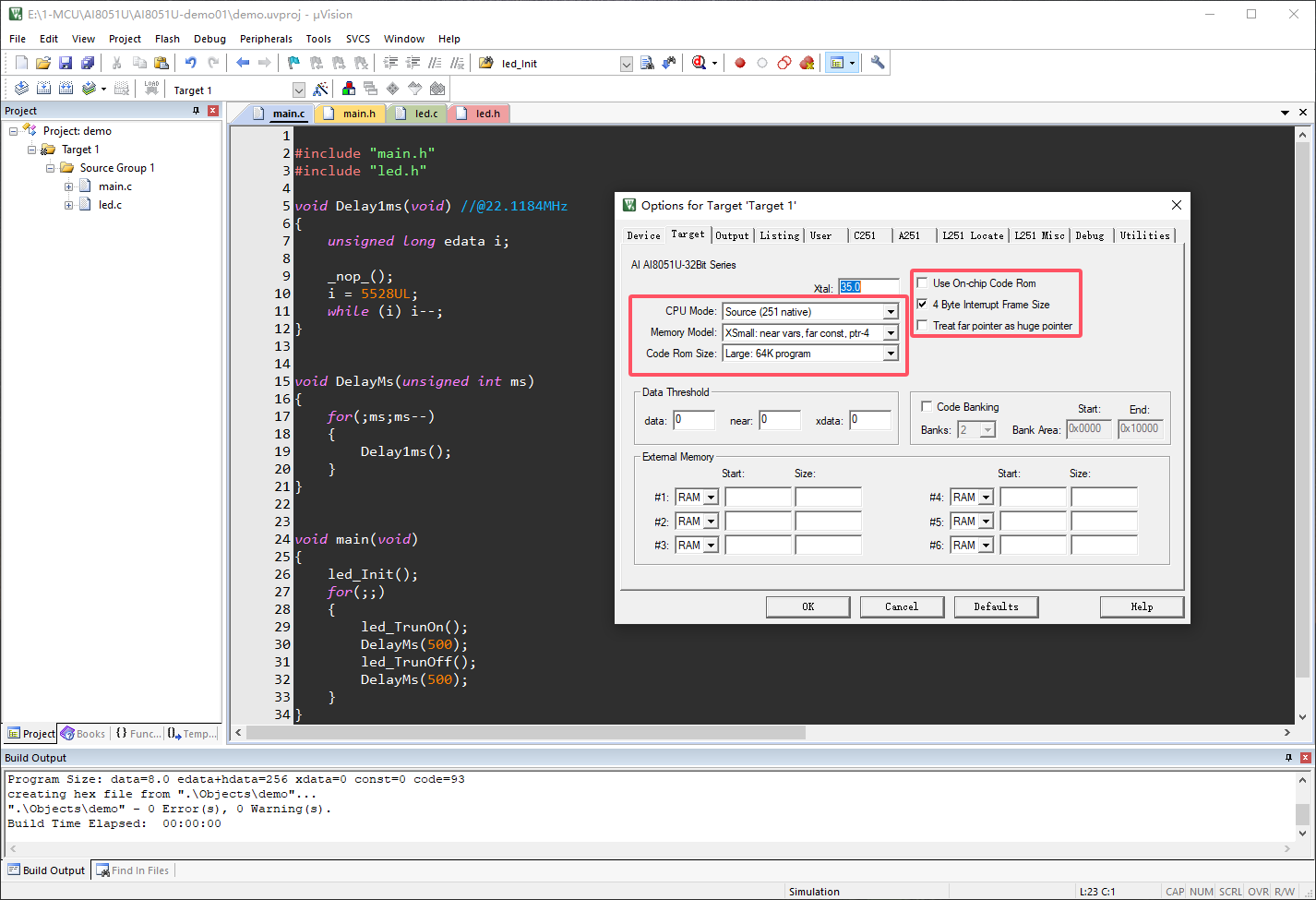1316x900 pixels.
Task: Click the Incremental Find binoculars arrow icon
Action: pyautogui.click(x=669, y=63)
